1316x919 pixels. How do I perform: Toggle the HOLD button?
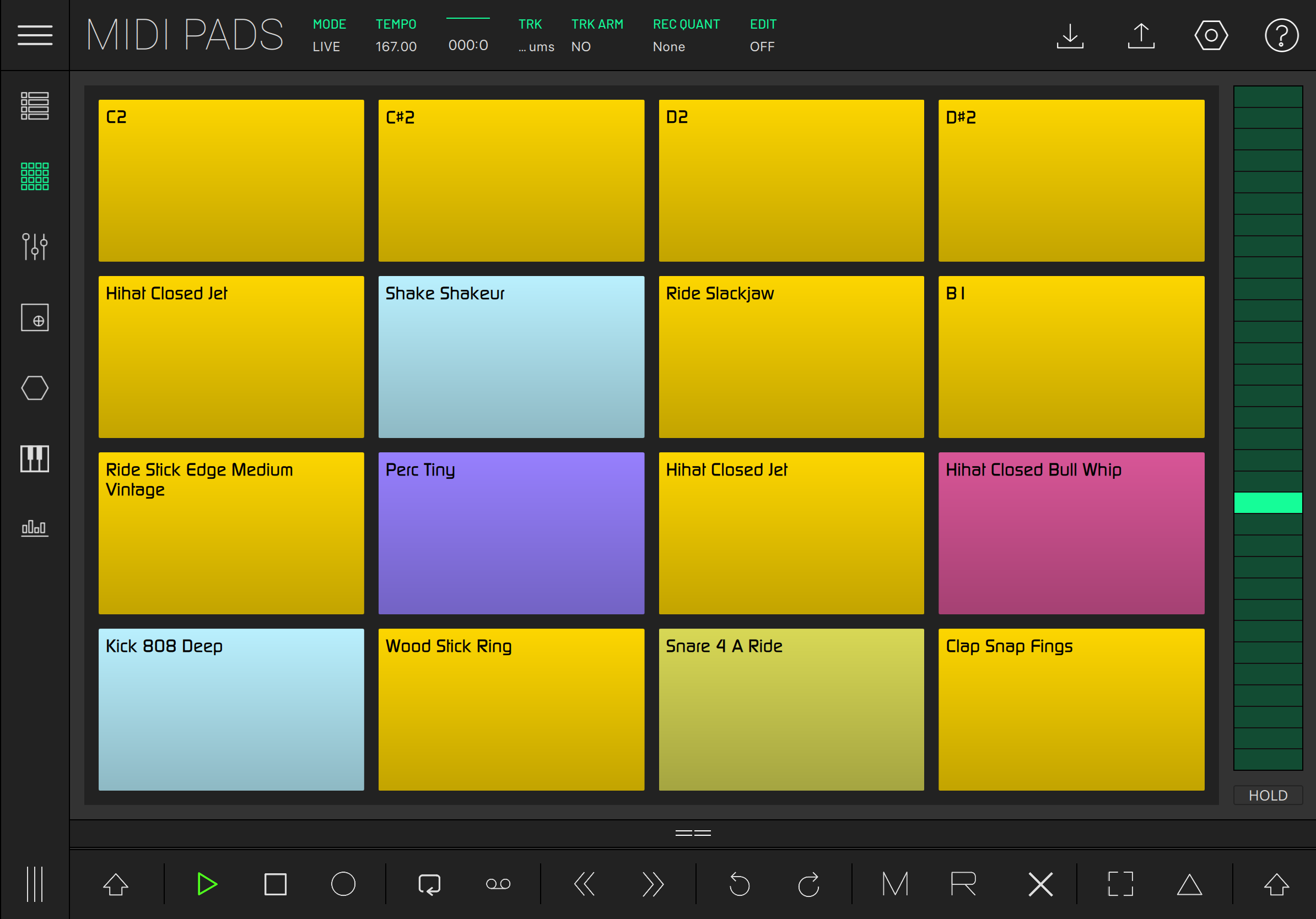(1268, 795)
